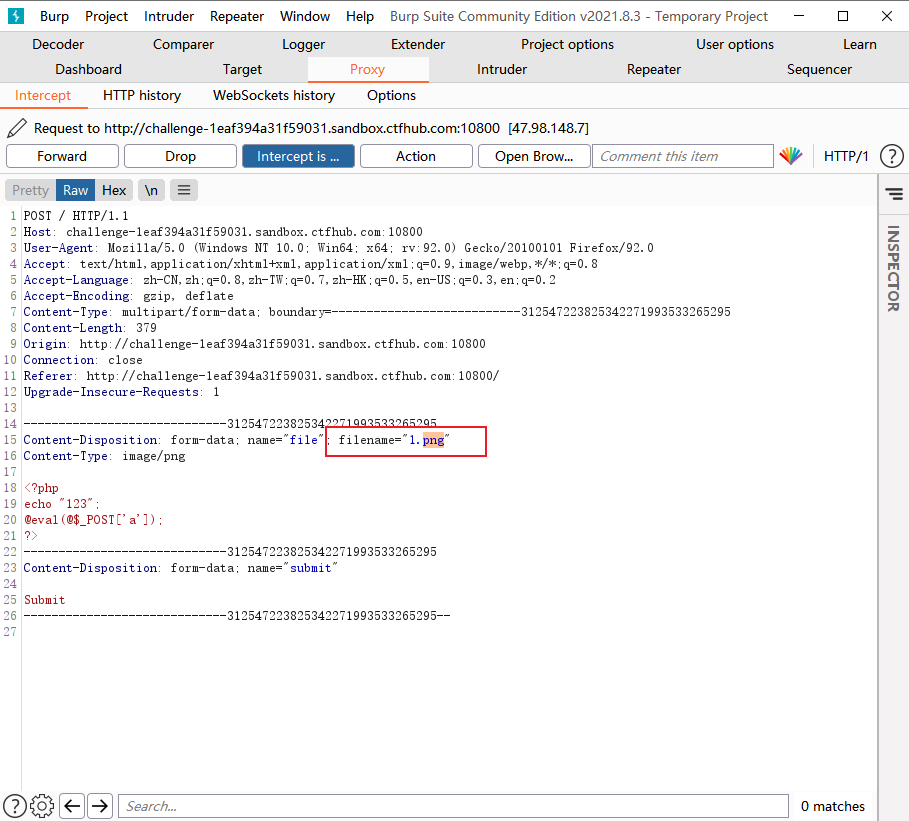Go to next search match arrow
909x821 pixels.
(100, 806)
